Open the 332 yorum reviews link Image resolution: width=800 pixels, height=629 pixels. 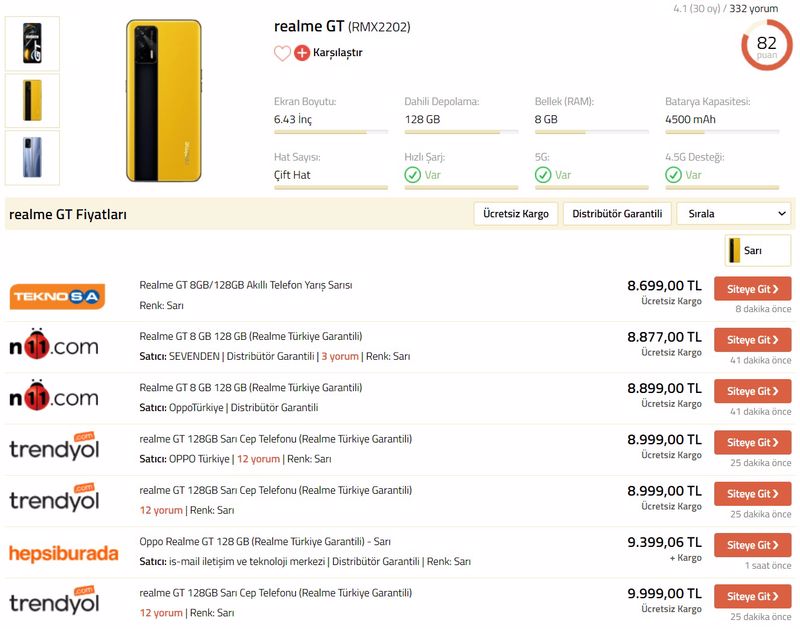(x=754, y=8)
